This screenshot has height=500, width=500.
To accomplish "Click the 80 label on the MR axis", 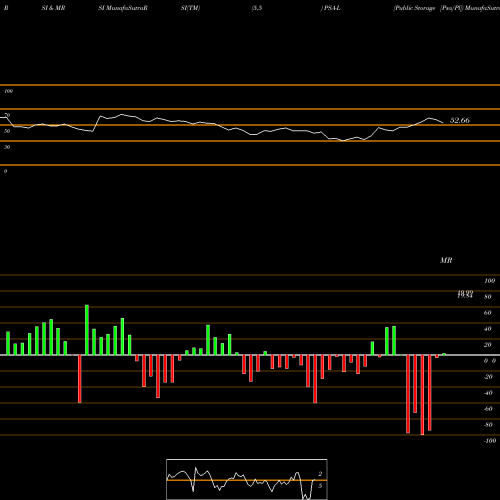I will [x=488, y=297].
